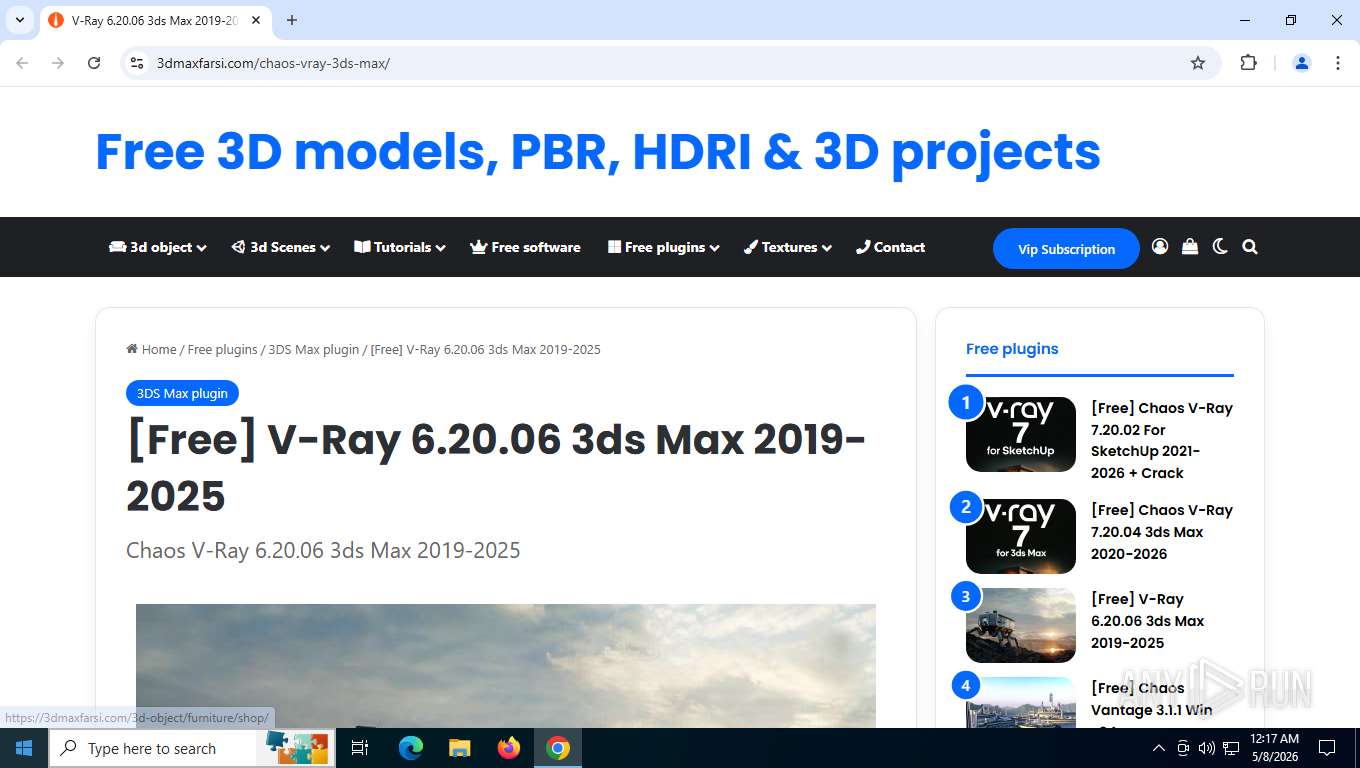The width and height of the screenshot is (1360, 768).
Task: Switch to Chrome on the taskbar
Action: point(558,748)
